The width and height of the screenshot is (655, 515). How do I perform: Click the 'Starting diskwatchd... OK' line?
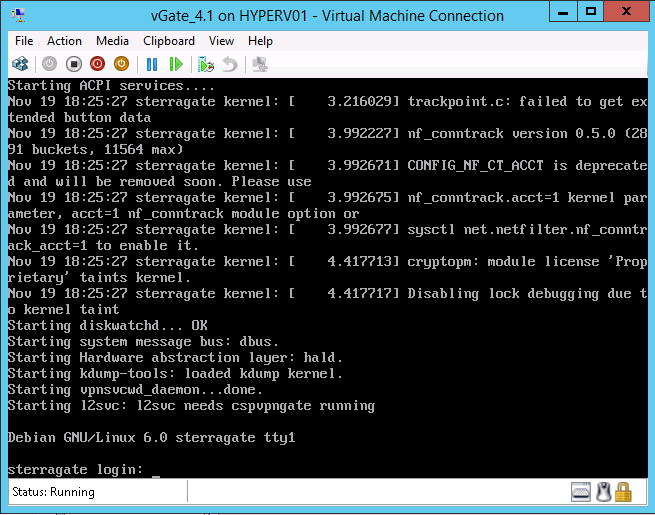(x=108, y=325)
